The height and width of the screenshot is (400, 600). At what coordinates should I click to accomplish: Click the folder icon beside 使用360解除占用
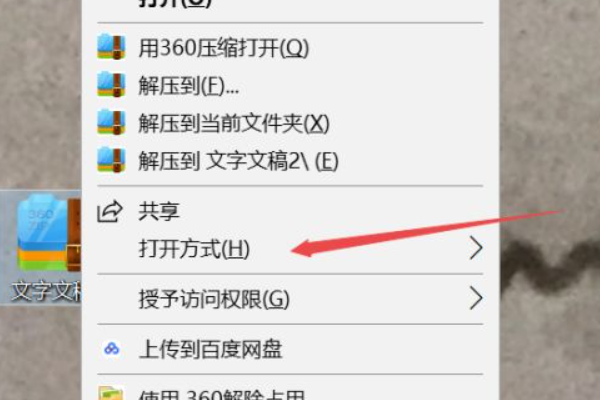point(111,394)
